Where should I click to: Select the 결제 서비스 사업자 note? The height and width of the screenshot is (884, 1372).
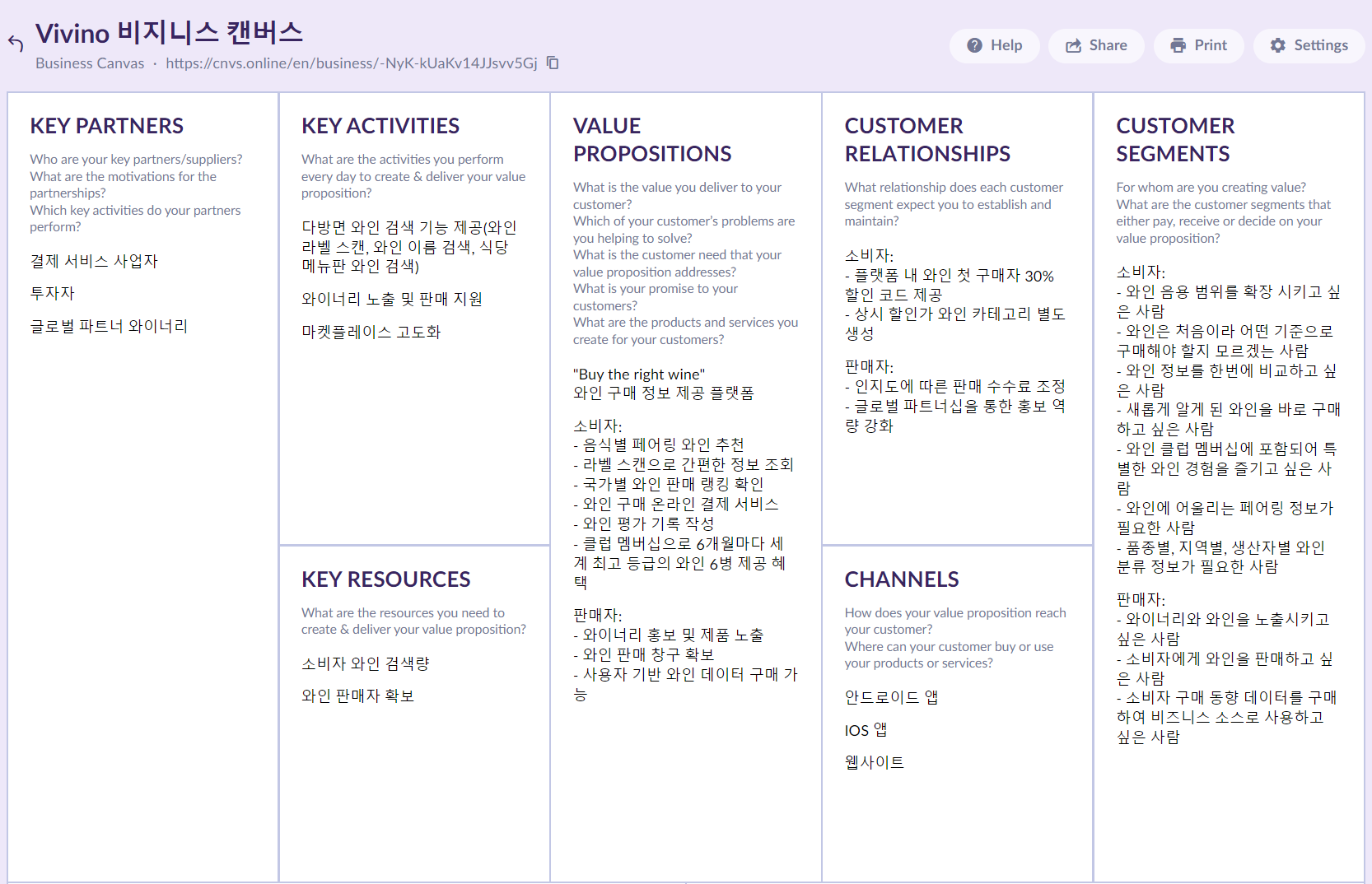tap(94, 261)
